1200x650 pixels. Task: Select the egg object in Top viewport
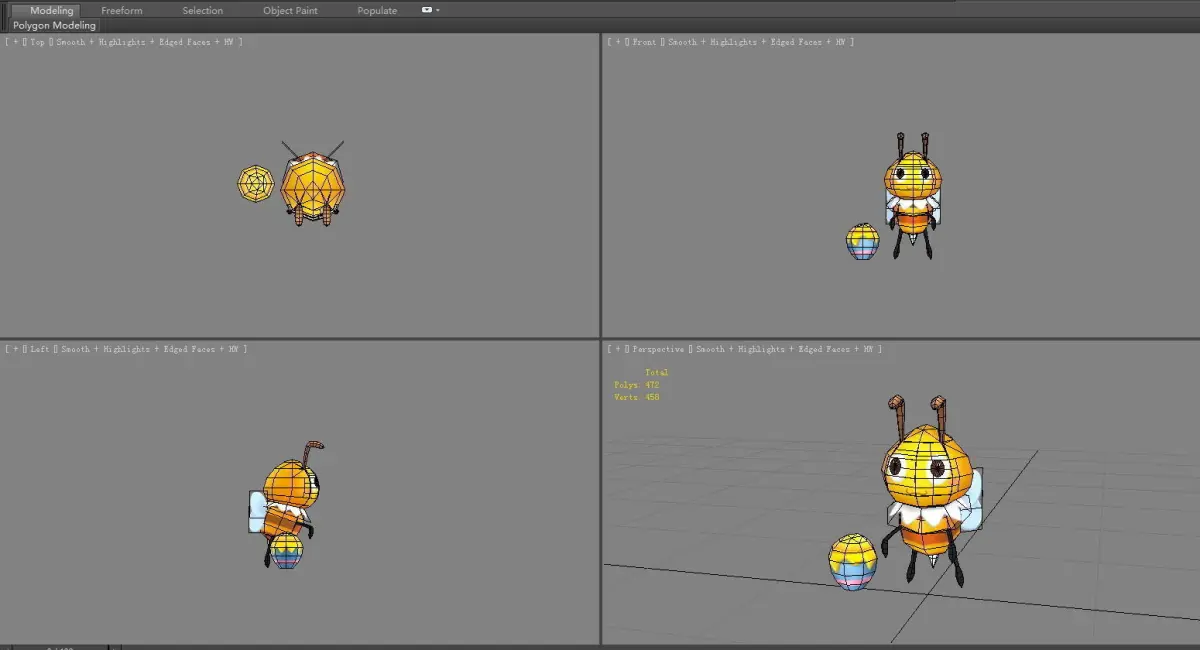[x=256, y=184]
